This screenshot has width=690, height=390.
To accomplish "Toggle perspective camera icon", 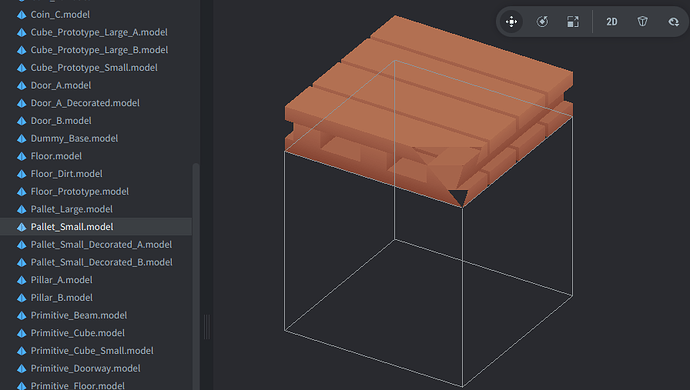I will [642, 22].
